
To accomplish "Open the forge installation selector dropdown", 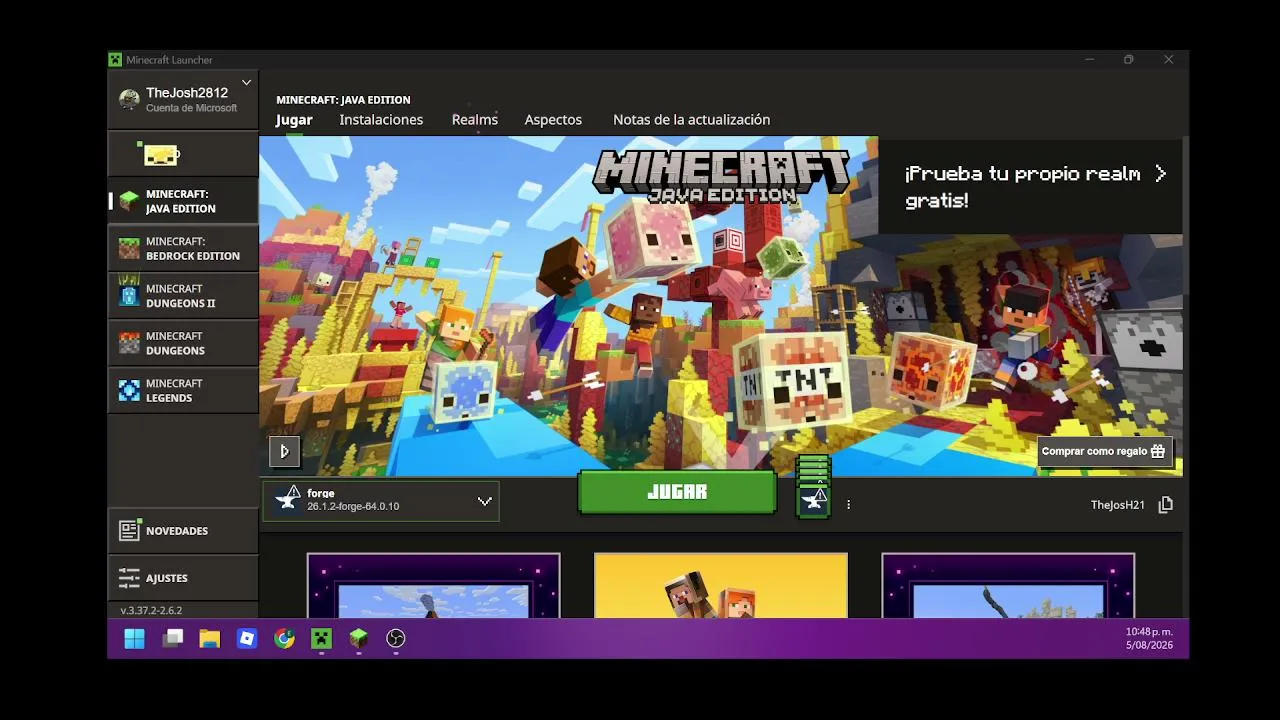I will pos(381,501).
